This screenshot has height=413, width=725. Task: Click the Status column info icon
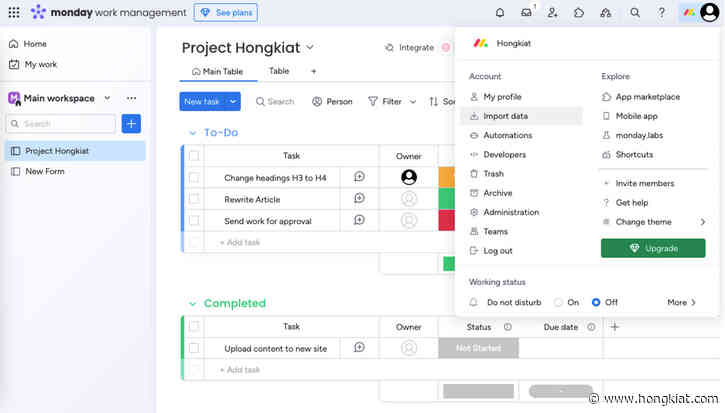[508, 327]
